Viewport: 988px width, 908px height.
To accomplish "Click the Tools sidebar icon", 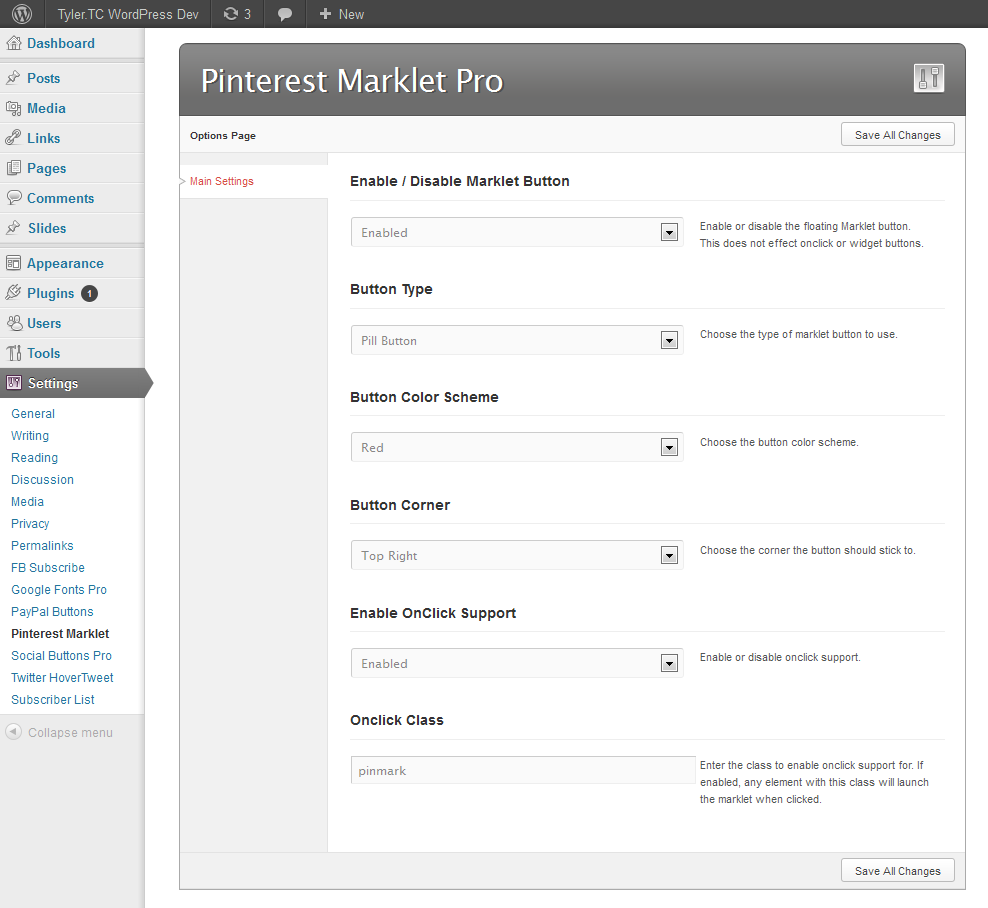I will click(13, 353).
